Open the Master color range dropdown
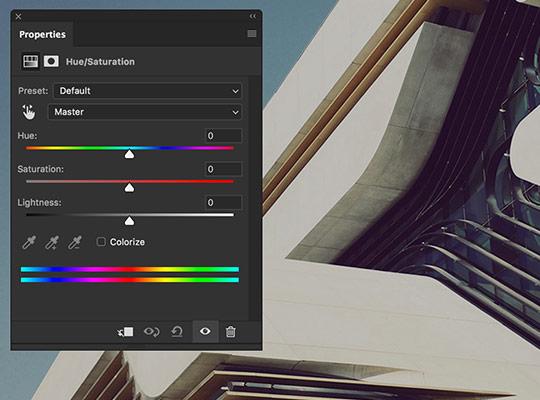 click(145, 112)
